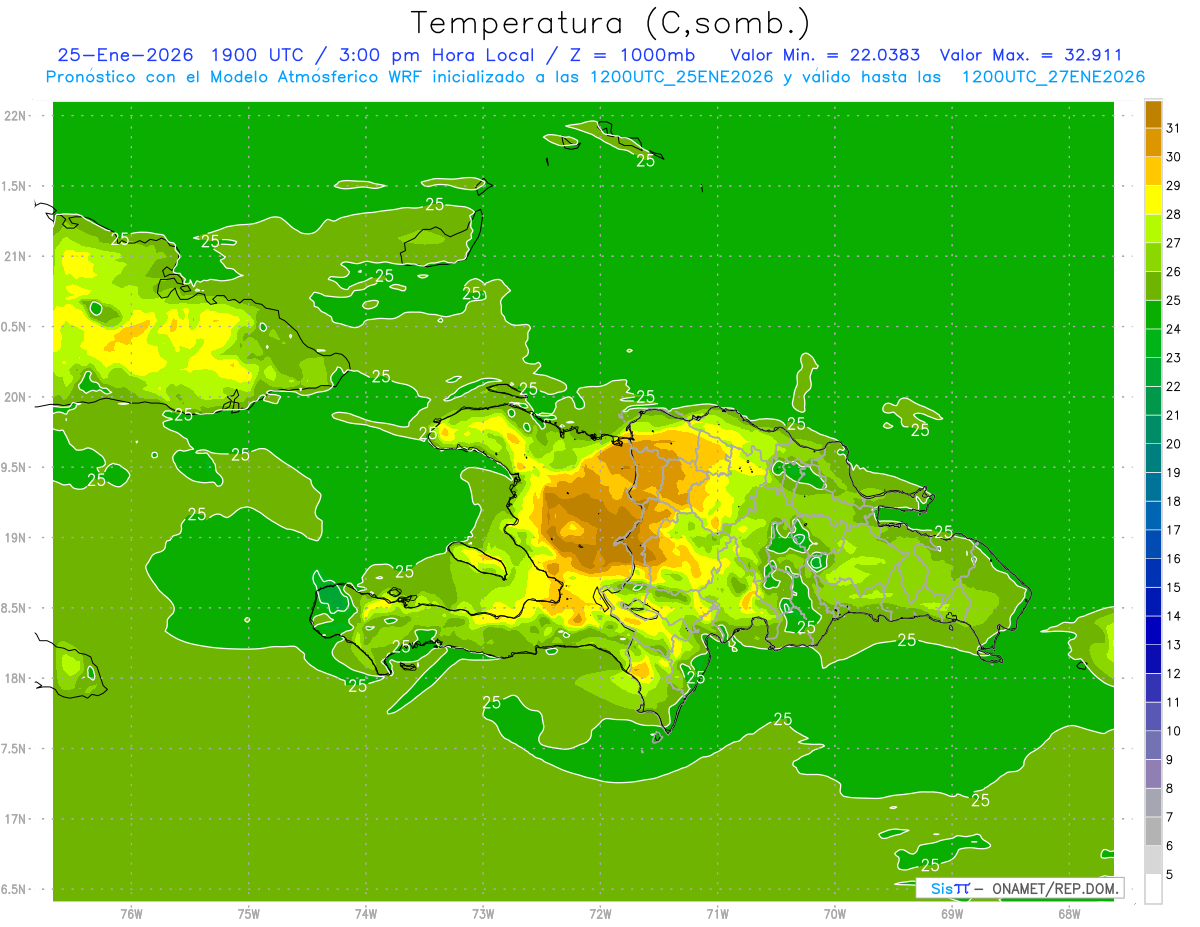Click "Valor Max. = 32.911" text

click(x=1030, y=55)
